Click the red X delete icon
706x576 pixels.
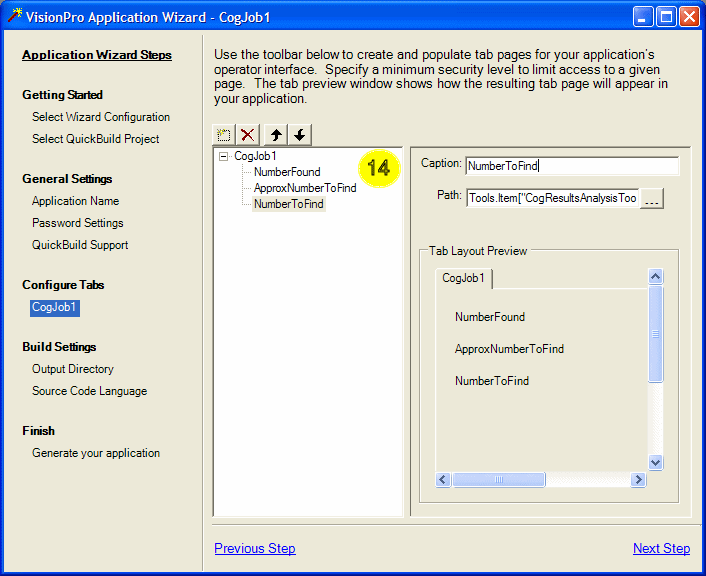tap(248, 135)
